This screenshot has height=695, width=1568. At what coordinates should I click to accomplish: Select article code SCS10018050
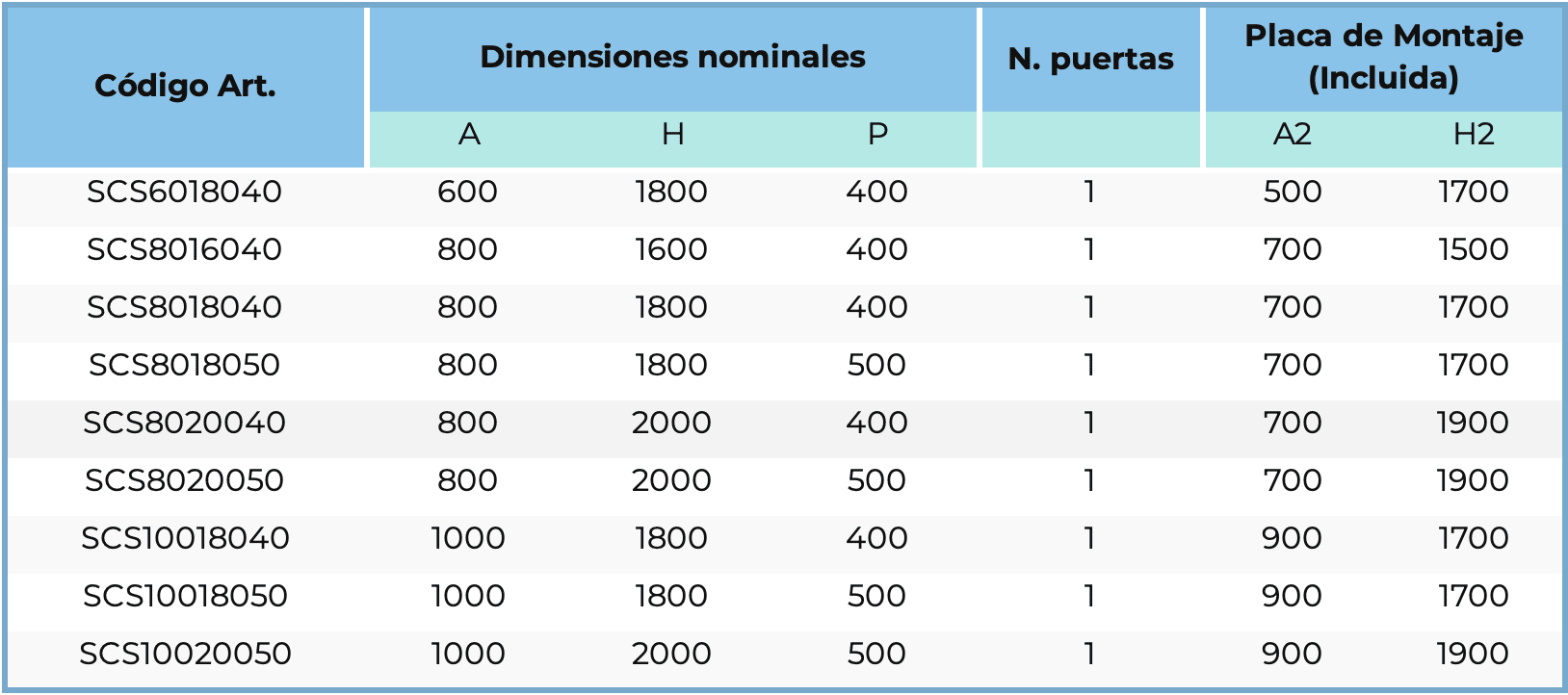point(184,597)
